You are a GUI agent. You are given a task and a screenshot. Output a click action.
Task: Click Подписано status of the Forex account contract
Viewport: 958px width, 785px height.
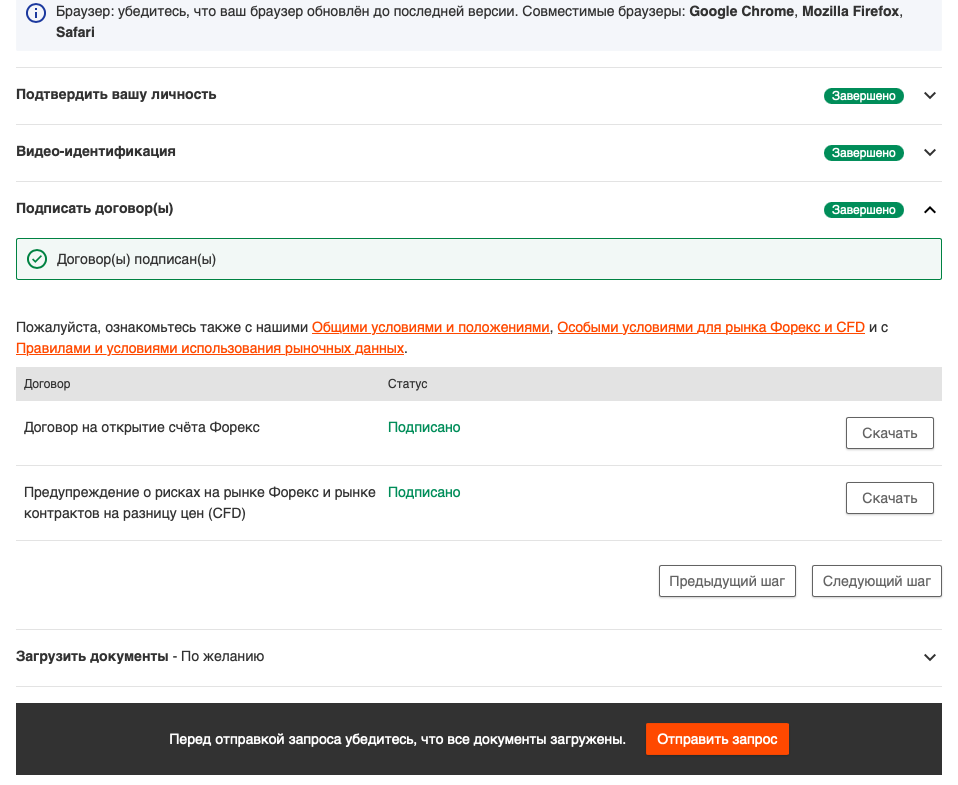pyautogui.click(x=424, y=427)
